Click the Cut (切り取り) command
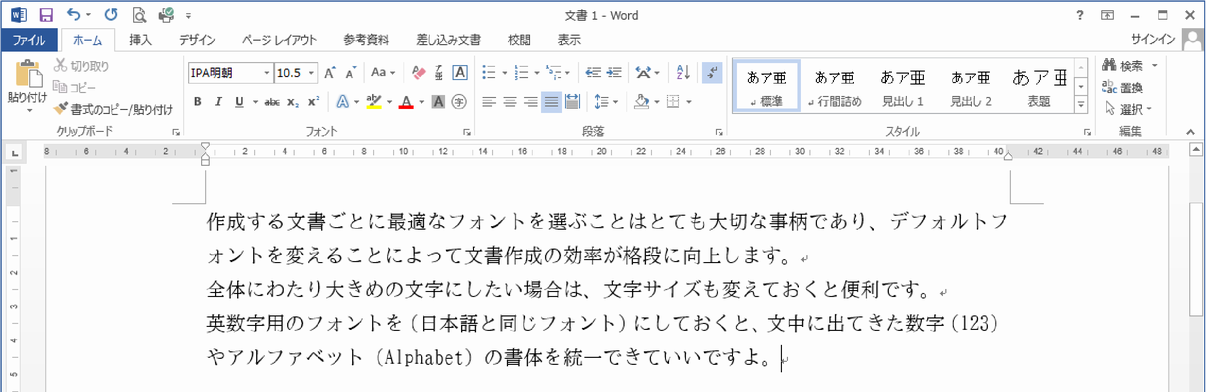The image size is (1206, 392). (81, 66)
